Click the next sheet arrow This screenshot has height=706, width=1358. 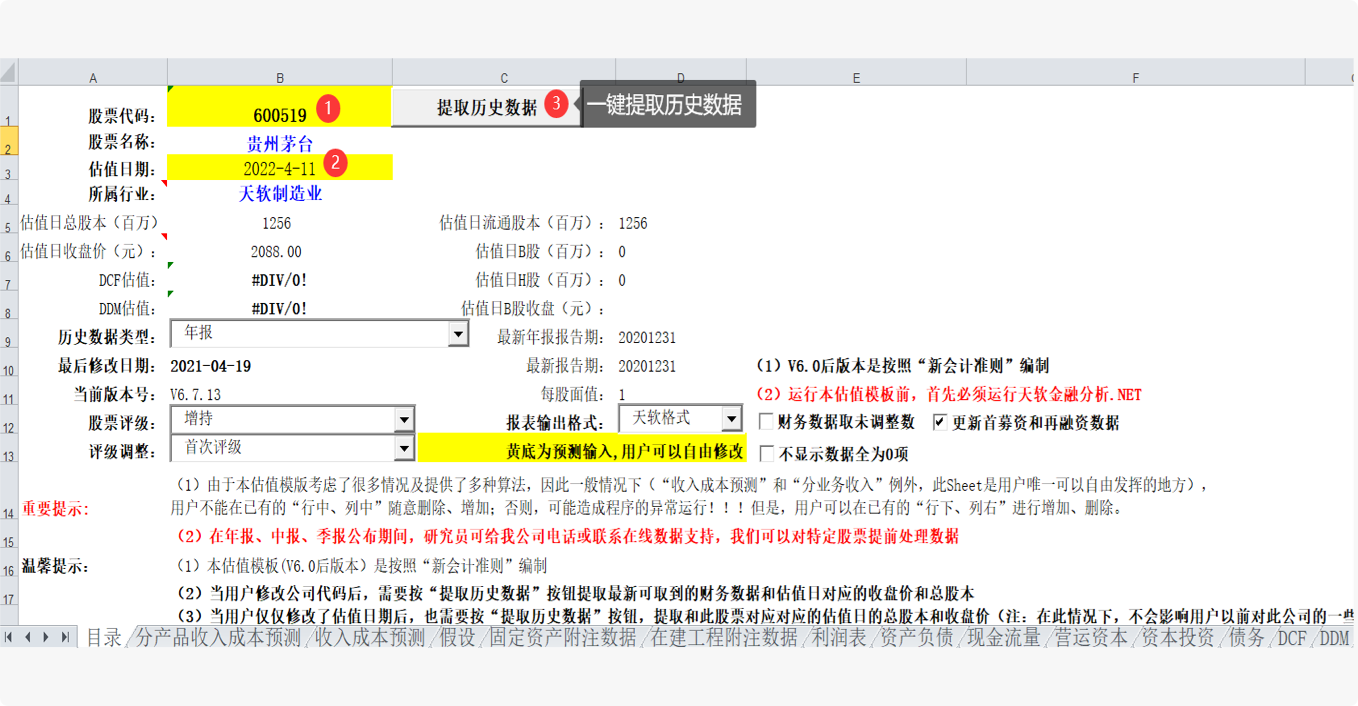[46, 637]
